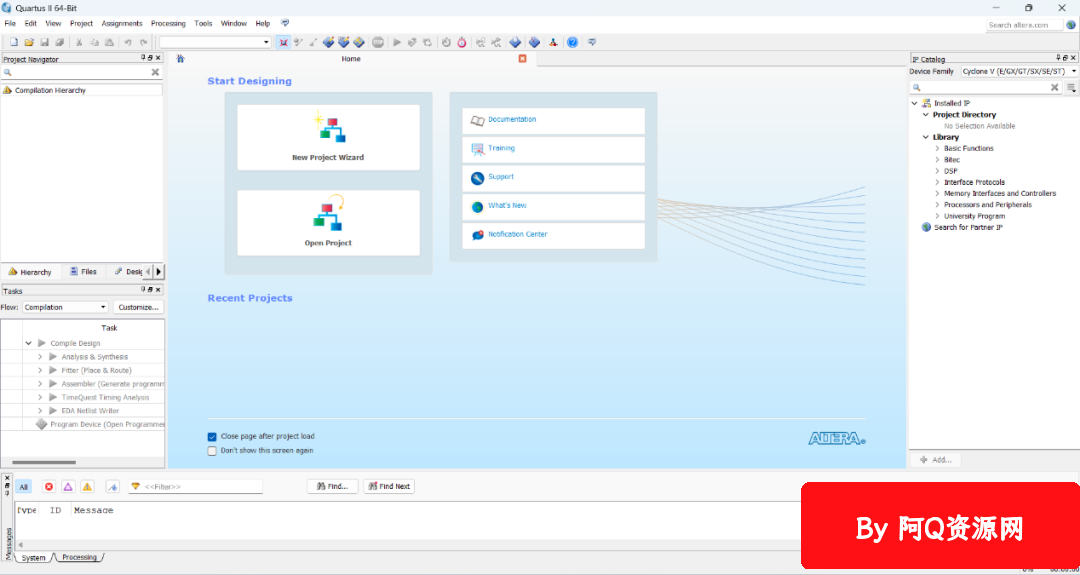The image size is (1080, 575).
Task: Toggle the purple critical warning filter
Action: (68, 487)
